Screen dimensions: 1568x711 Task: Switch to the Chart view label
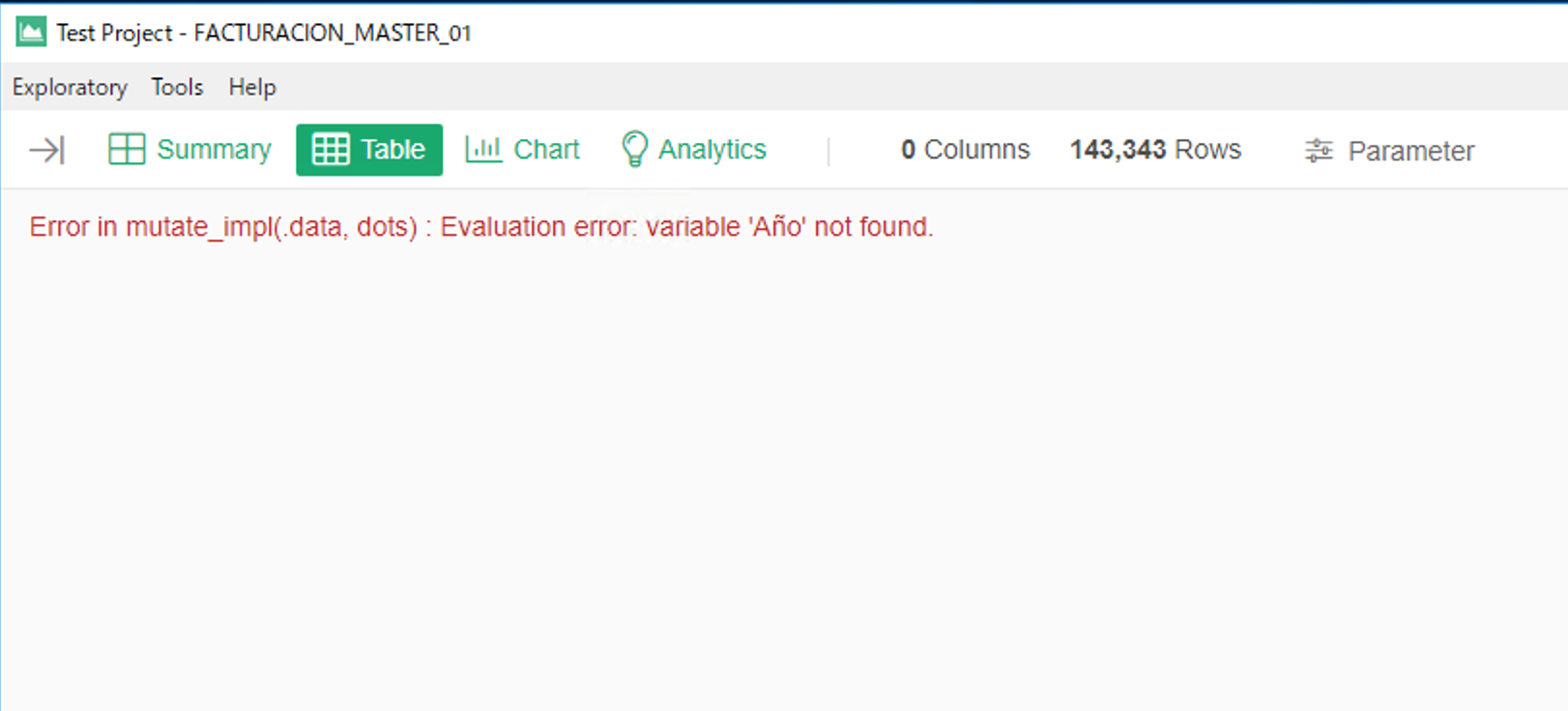click(546, 150)
